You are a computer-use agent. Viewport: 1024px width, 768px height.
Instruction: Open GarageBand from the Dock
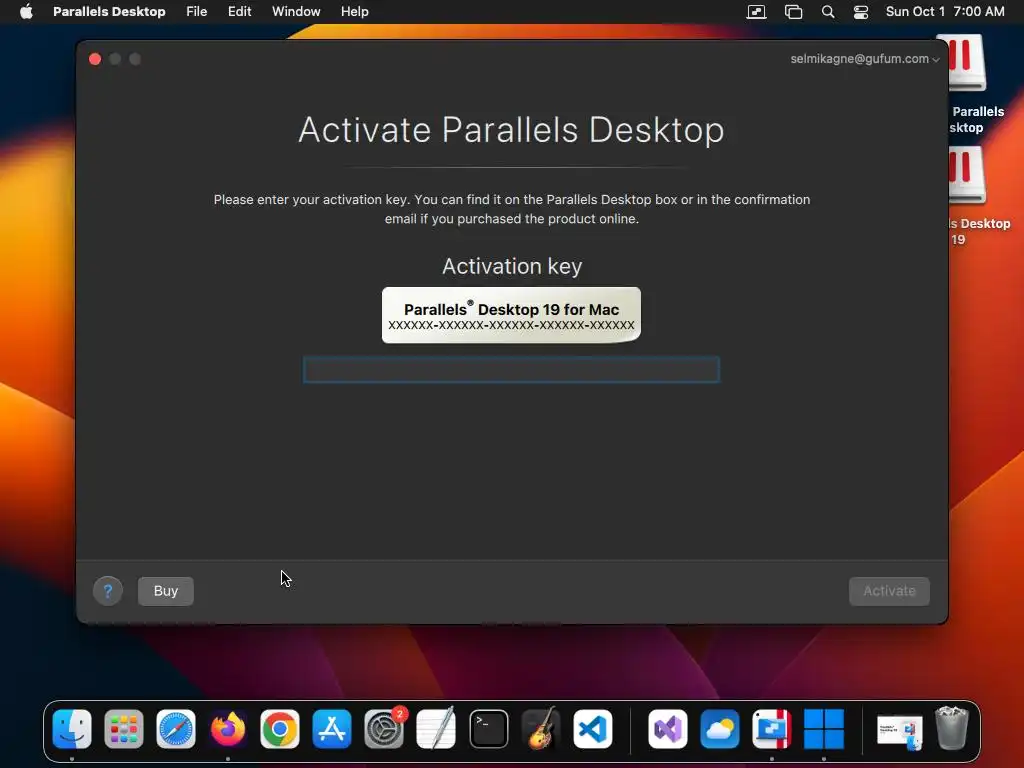coord(541,729)
